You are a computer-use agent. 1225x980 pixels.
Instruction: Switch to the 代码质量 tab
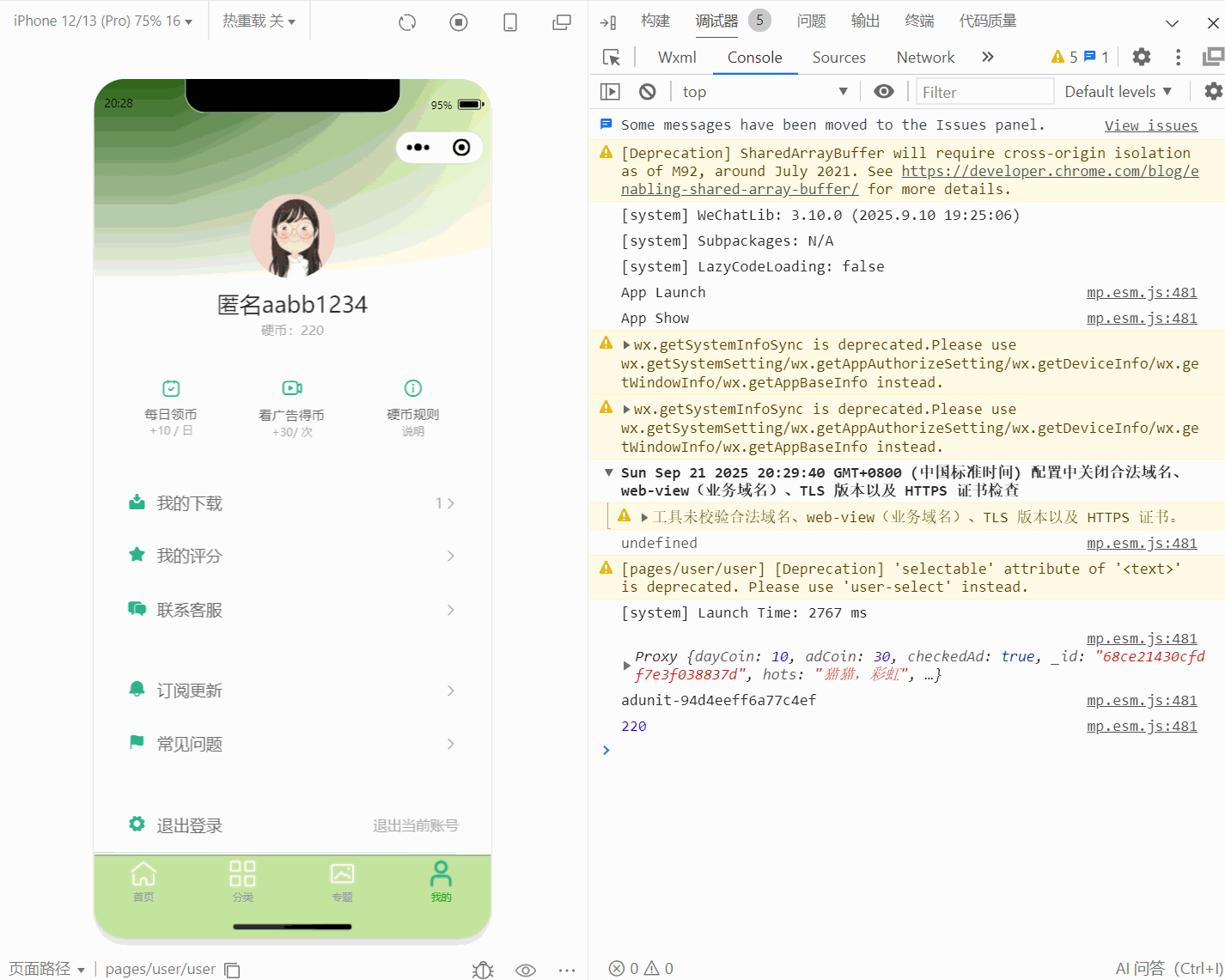pyautogui.click(x=988, y=21)
